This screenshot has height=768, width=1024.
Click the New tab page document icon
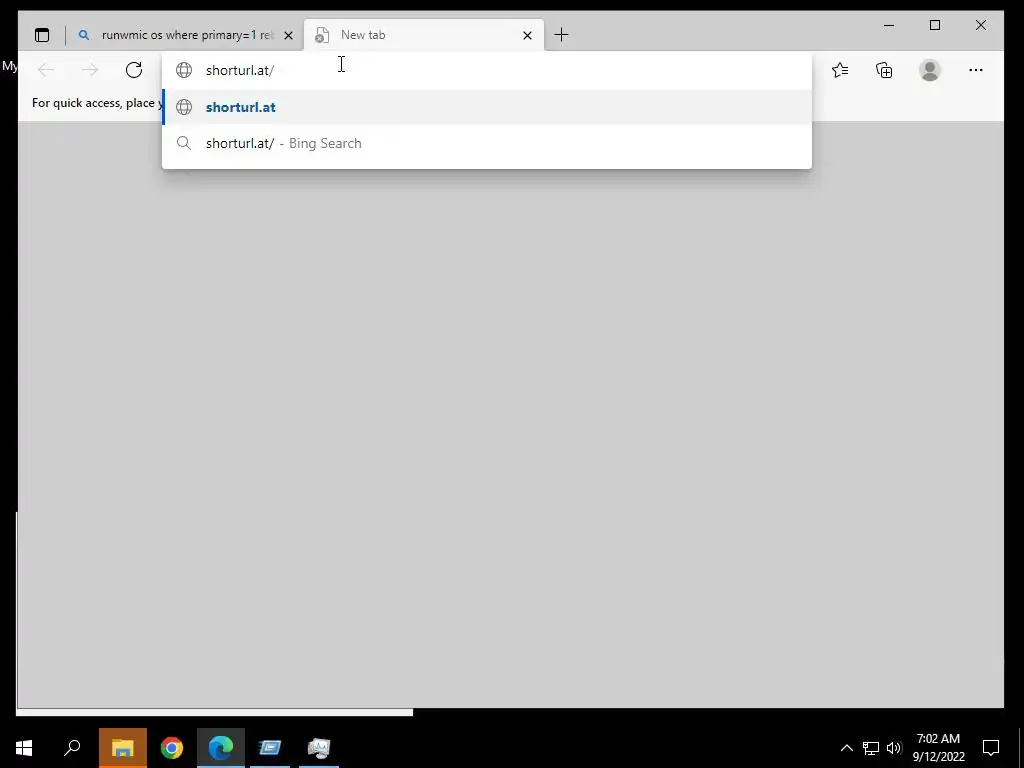pos(321,35)
